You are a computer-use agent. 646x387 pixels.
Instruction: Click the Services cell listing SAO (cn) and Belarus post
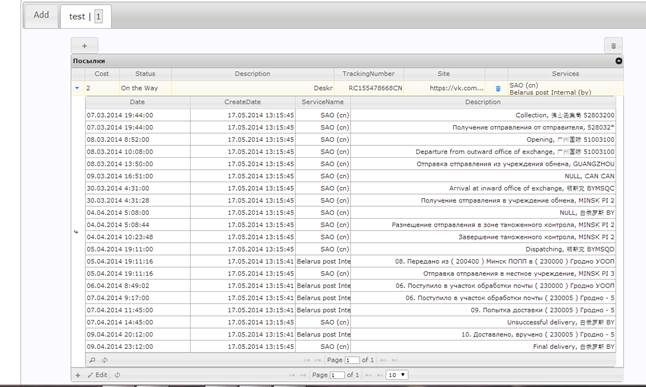pyautogui.click(x=565, y=89)
